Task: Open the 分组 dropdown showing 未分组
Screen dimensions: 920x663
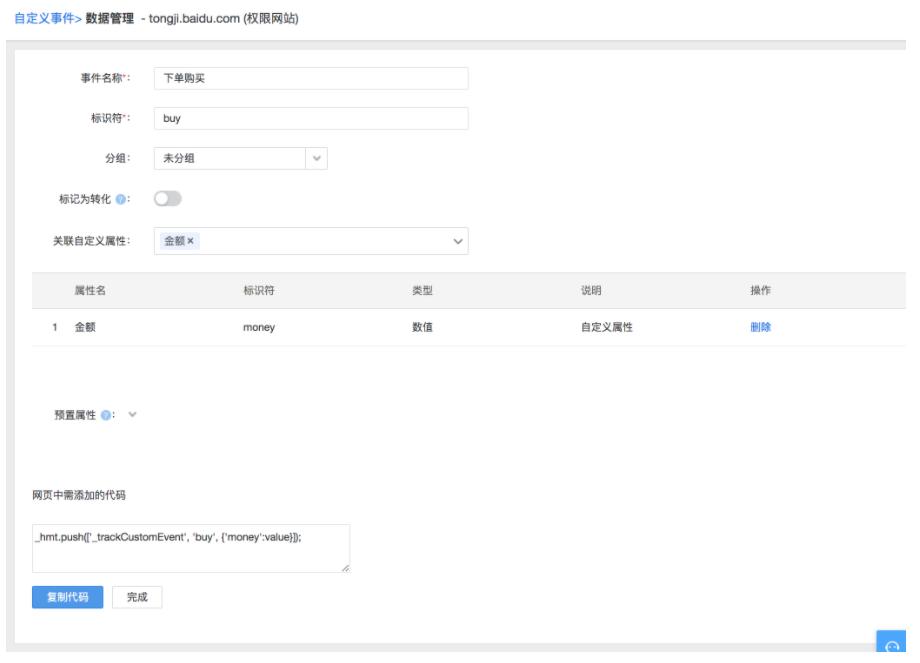Action: click(x=240, y=158)
